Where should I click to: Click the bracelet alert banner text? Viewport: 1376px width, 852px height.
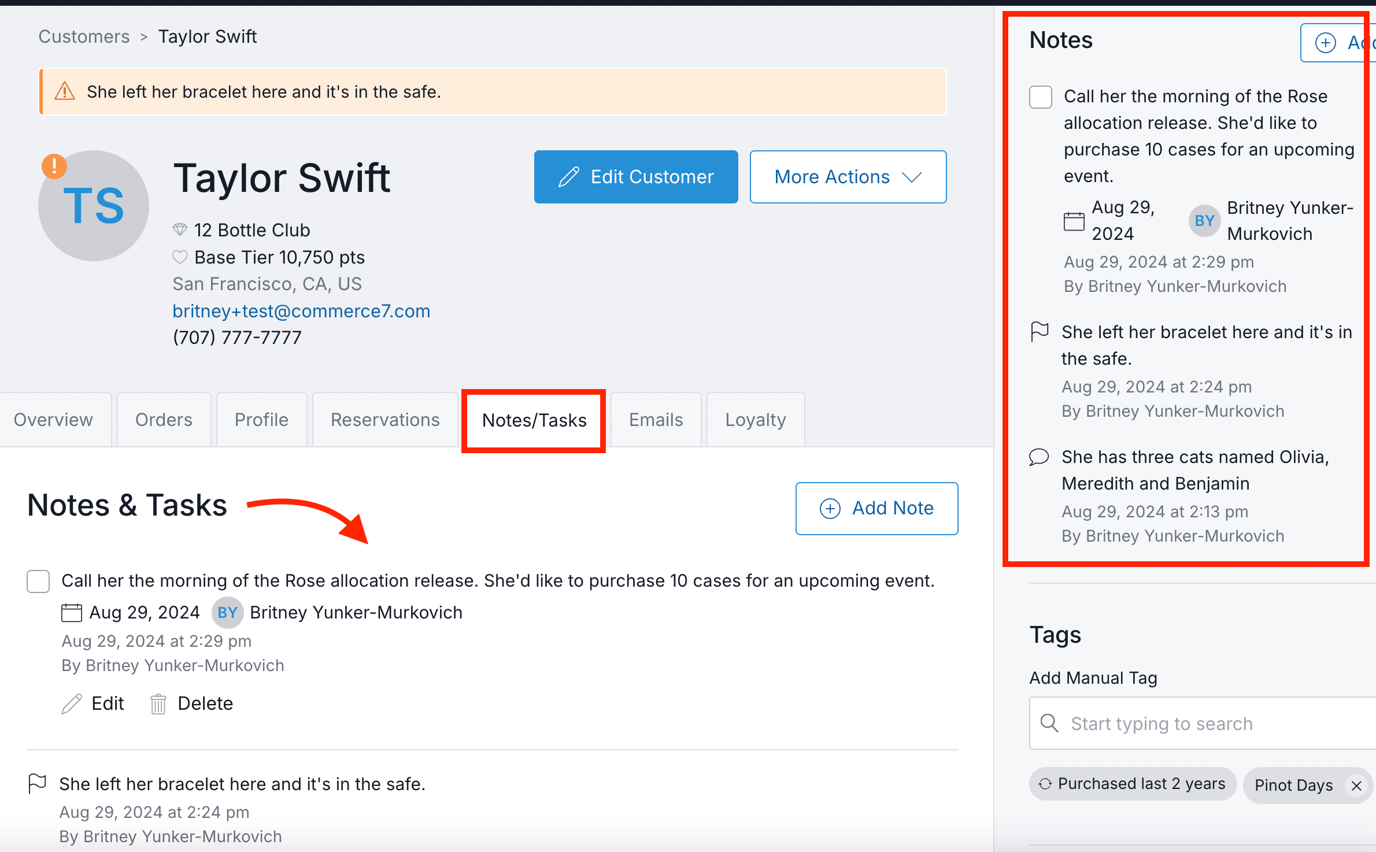point(264,92)
